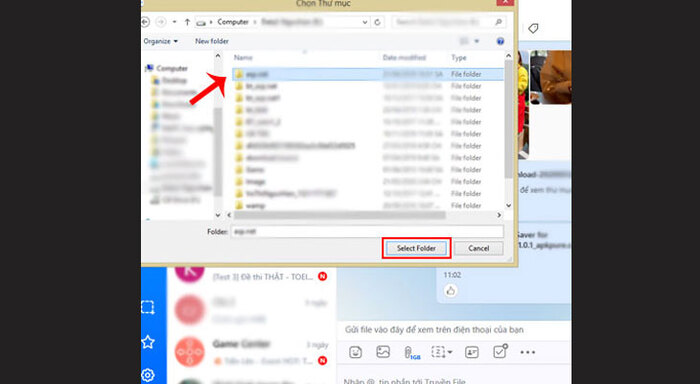Attach a file using the 1GB paperclip icon
700x384 pixels.
click(x=412, y=353)
